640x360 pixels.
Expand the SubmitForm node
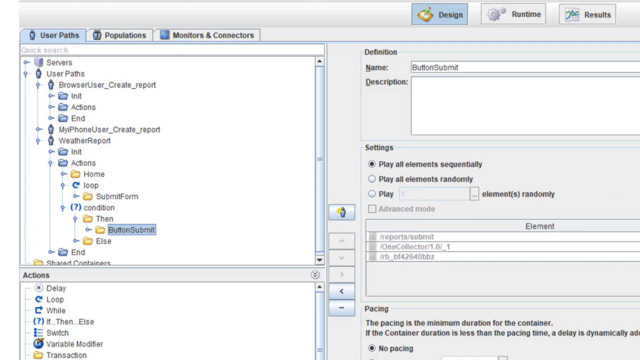pyautogui.click(x=76, y=196)
